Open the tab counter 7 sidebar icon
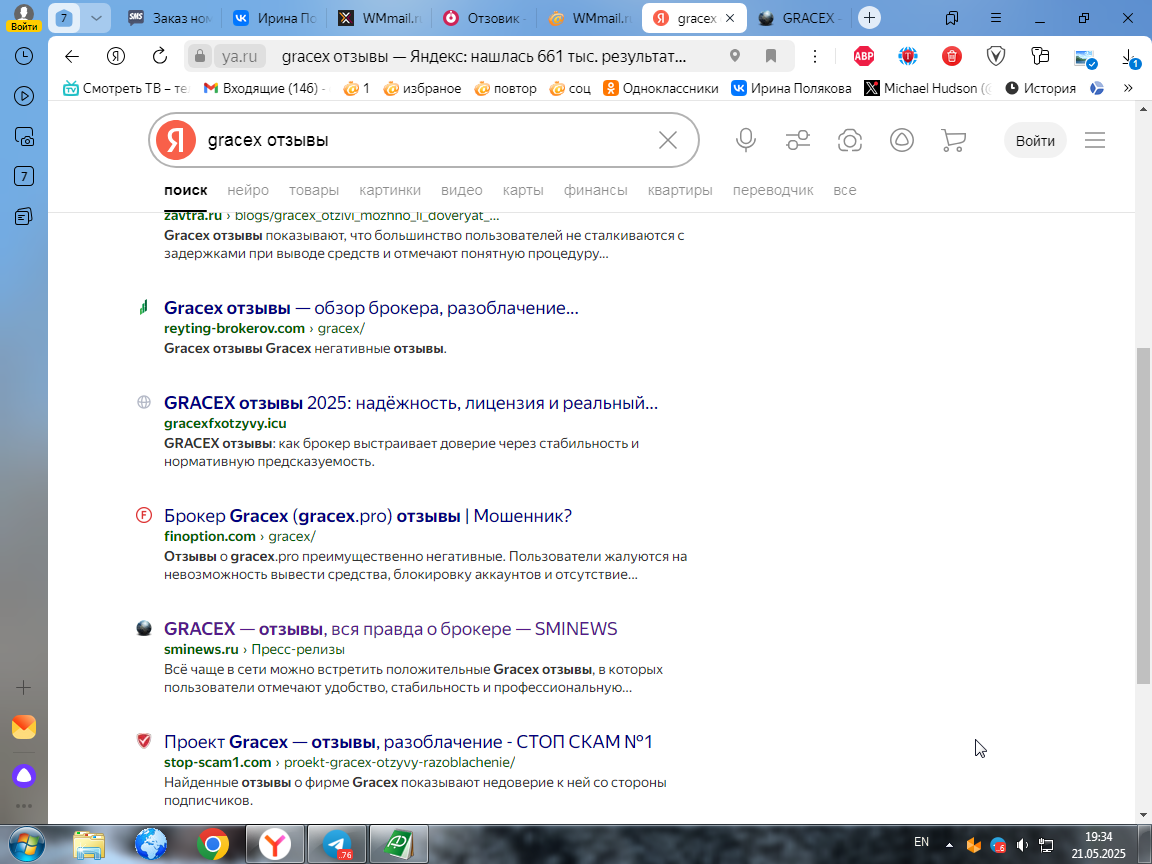This screenshot has width=1152, height=864. tap(24, 176)
